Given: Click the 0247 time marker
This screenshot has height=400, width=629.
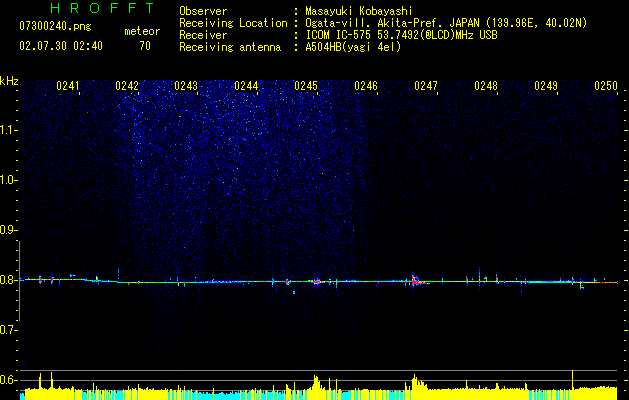Looking at the screenshot, I should click(x=426, y=86).
